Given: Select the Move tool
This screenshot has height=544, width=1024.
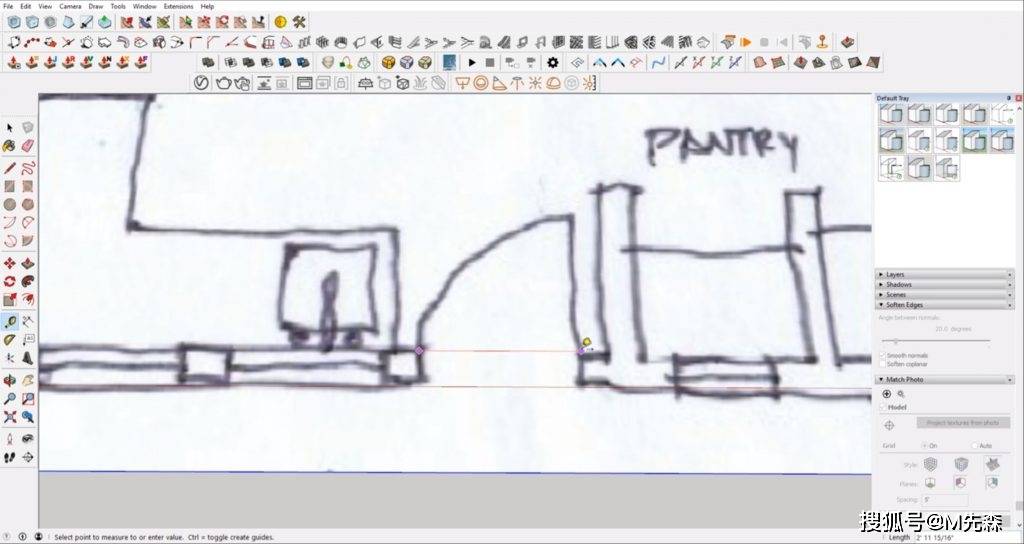Looking at the screenshot, I should pos(10,264).
